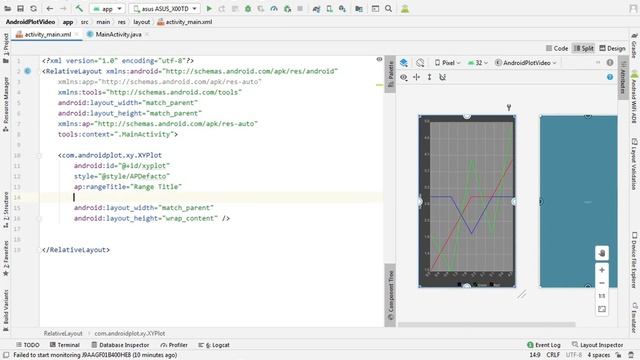Image resolution: width=640 pixels, height=360 pixels.
Task: Click the blue help icon in designer
Action: tap(610, 77)
